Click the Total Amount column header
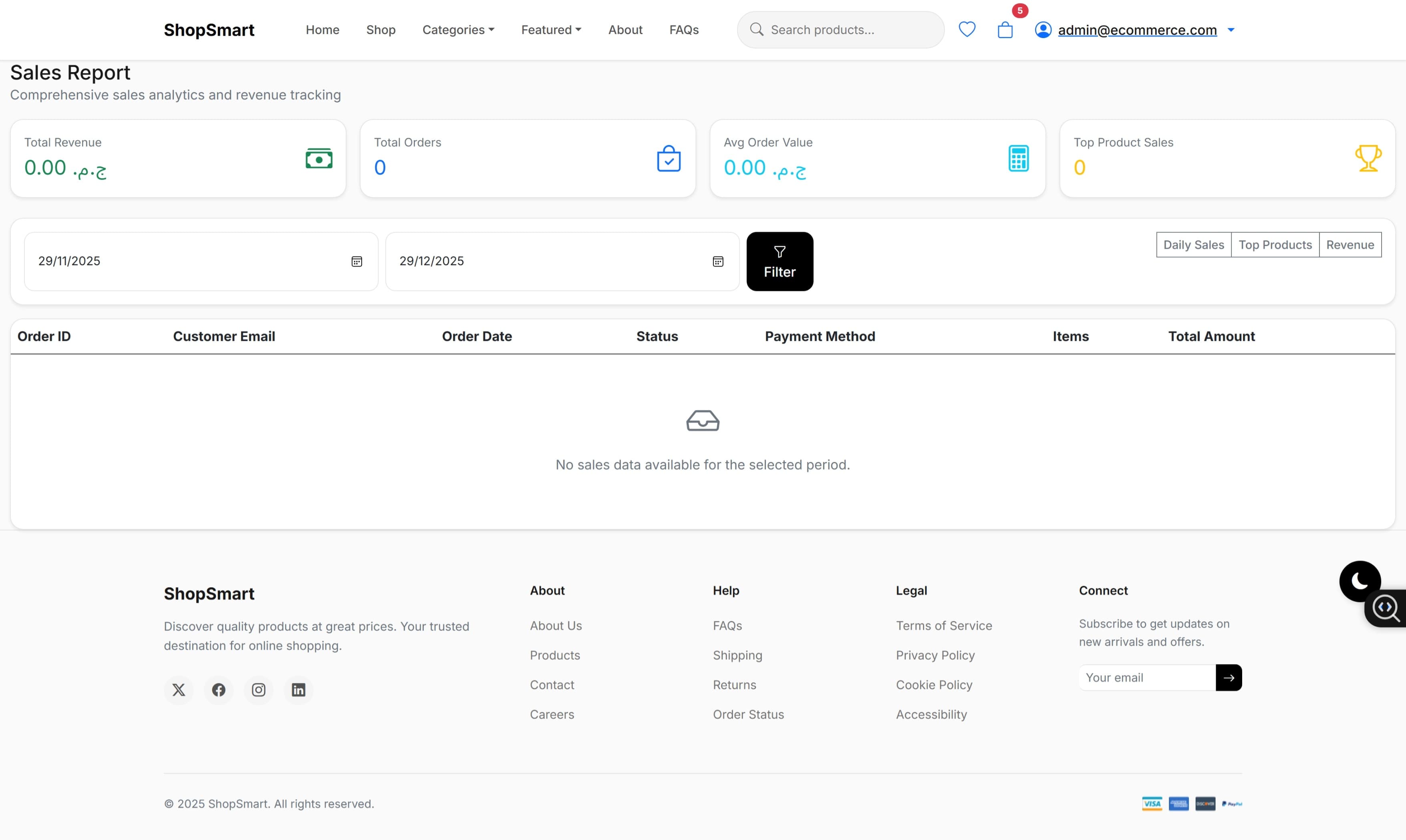1406x840 pixels. 1211,336
